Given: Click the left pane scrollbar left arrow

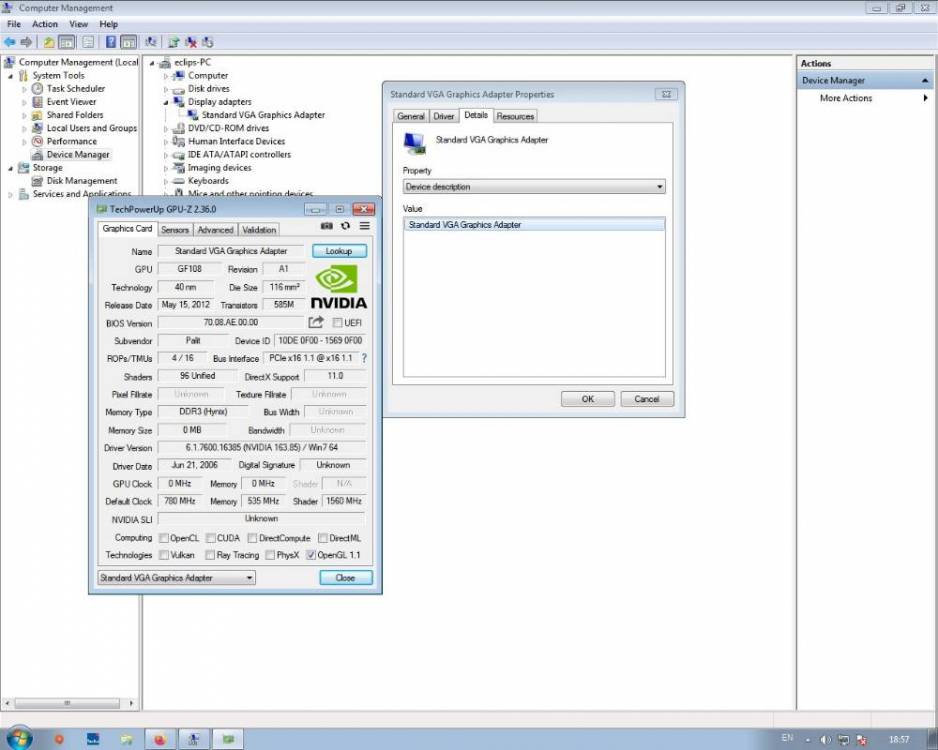Looking at the screenshot, I should 7,703.
